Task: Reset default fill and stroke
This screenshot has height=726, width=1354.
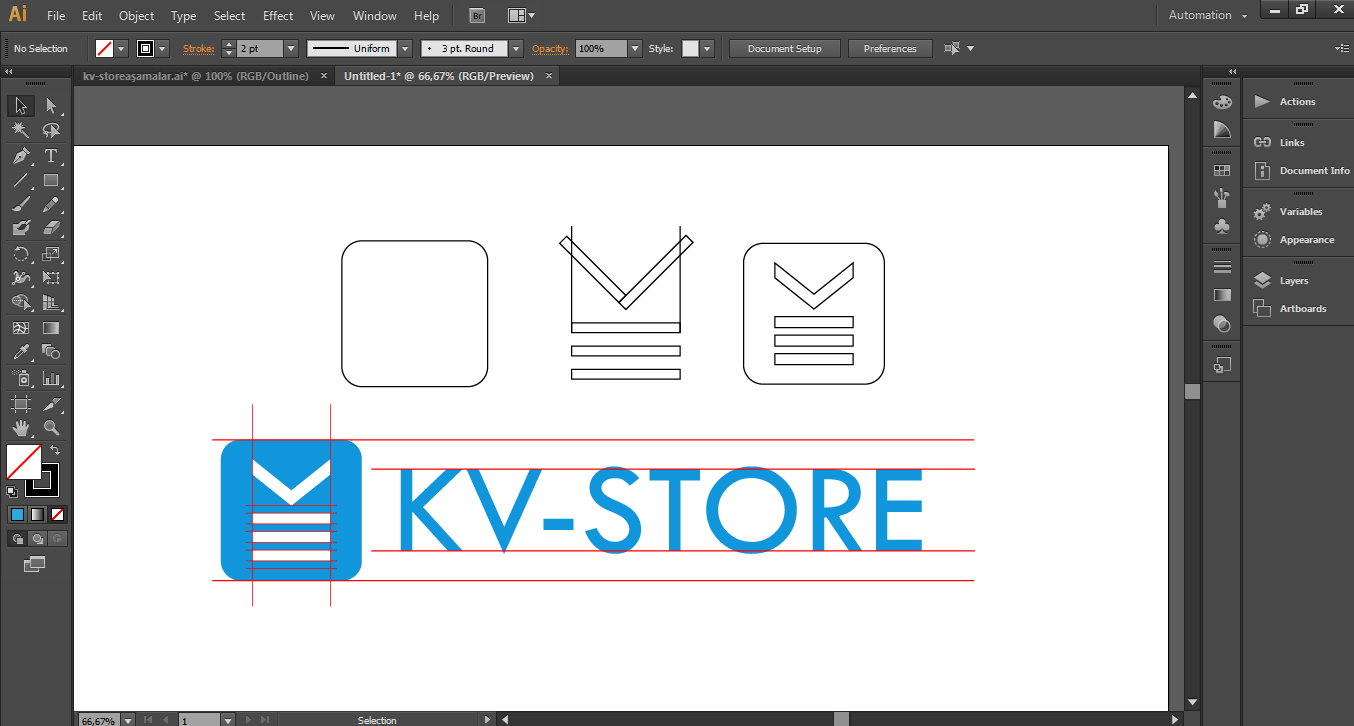Action: point(12,492)
